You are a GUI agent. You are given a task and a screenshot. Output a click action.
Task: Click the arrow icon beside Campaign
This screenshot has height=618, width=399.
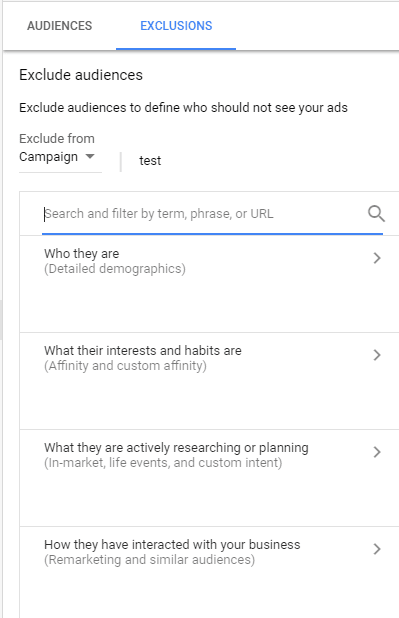(x=90, y=156)
